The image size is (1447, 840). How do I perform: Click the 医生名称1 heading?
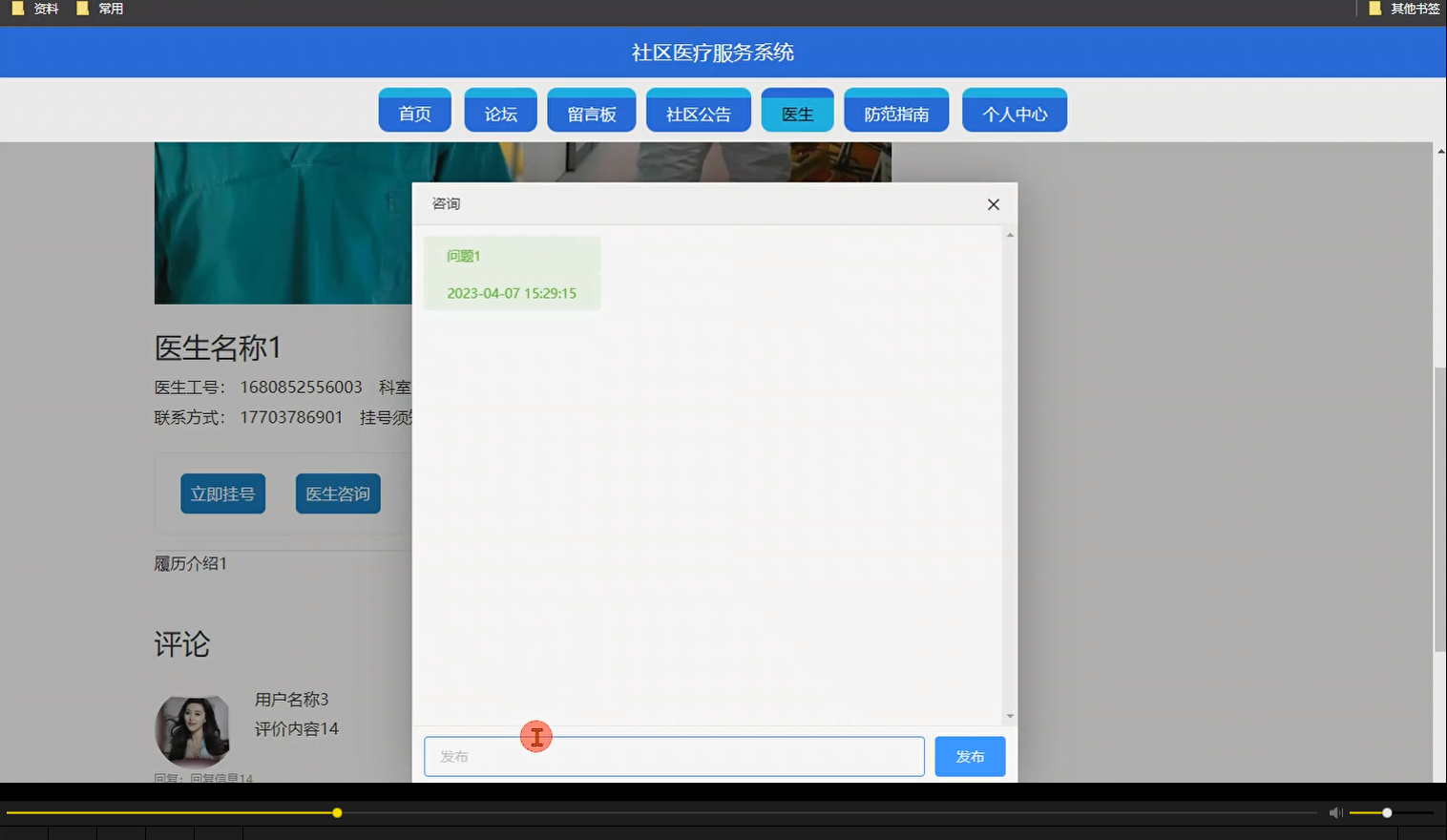click(x=218, y=347)
